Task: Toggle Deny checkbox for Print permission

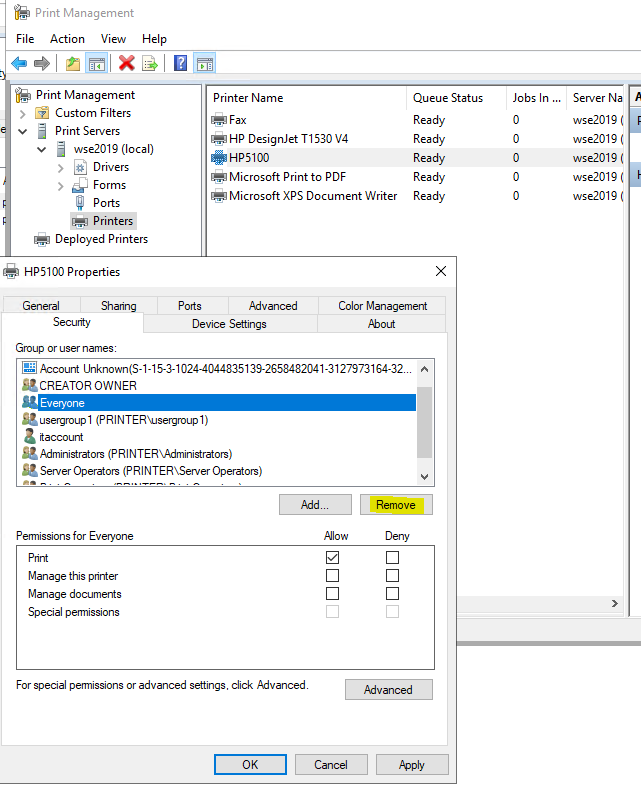Action: (392, 557)
